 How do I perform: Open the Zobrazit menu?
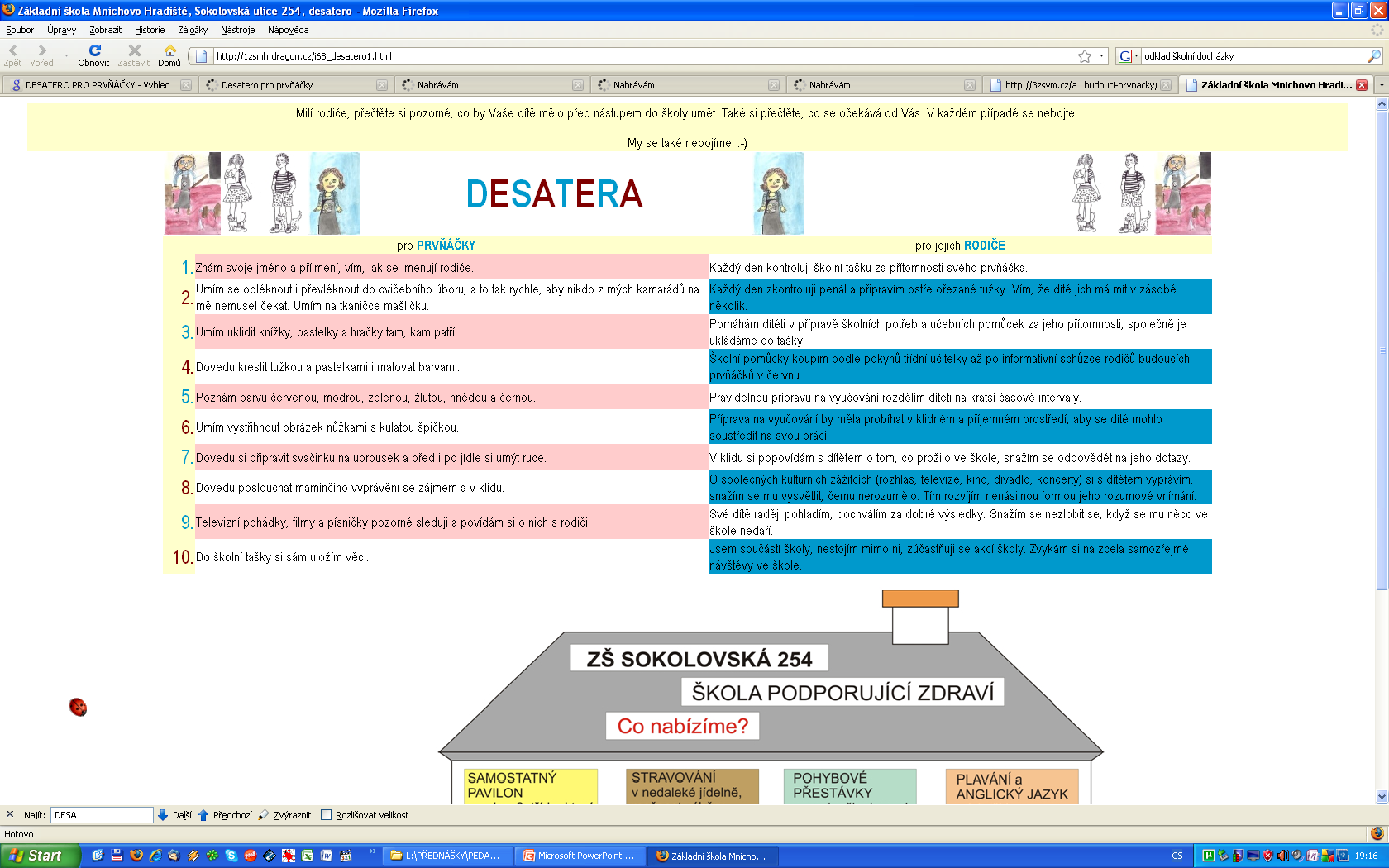coord(105,30)
